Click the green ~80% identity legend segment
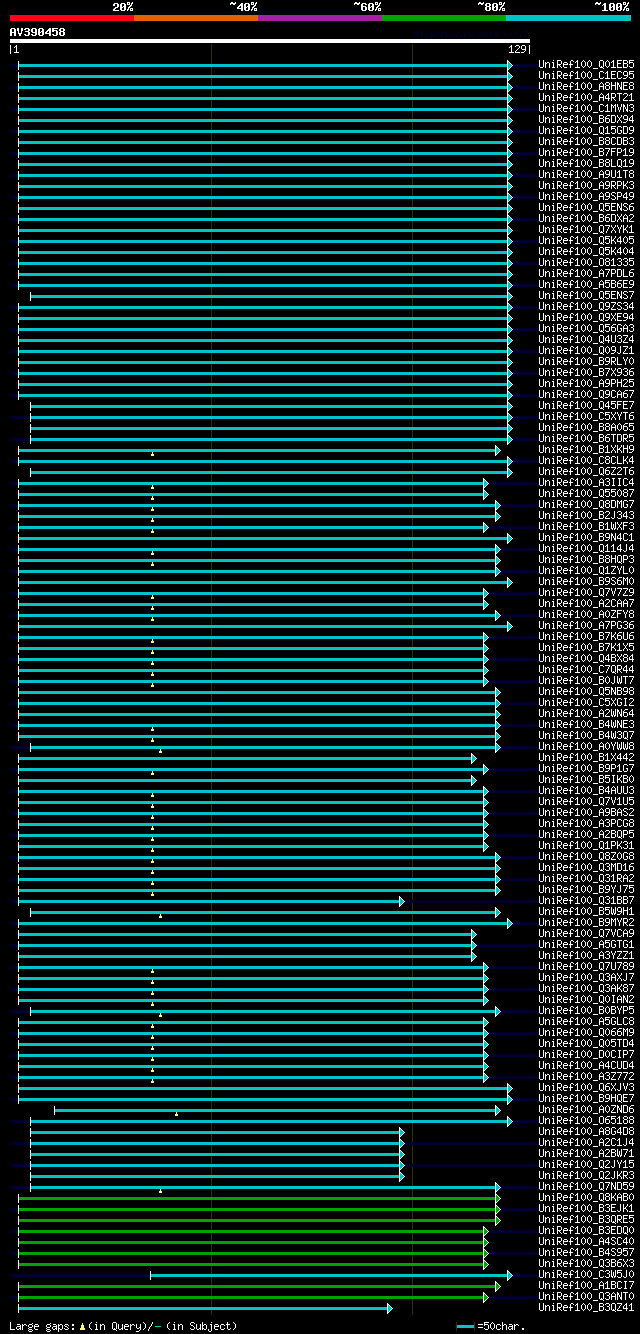 [x=444, y=17]
